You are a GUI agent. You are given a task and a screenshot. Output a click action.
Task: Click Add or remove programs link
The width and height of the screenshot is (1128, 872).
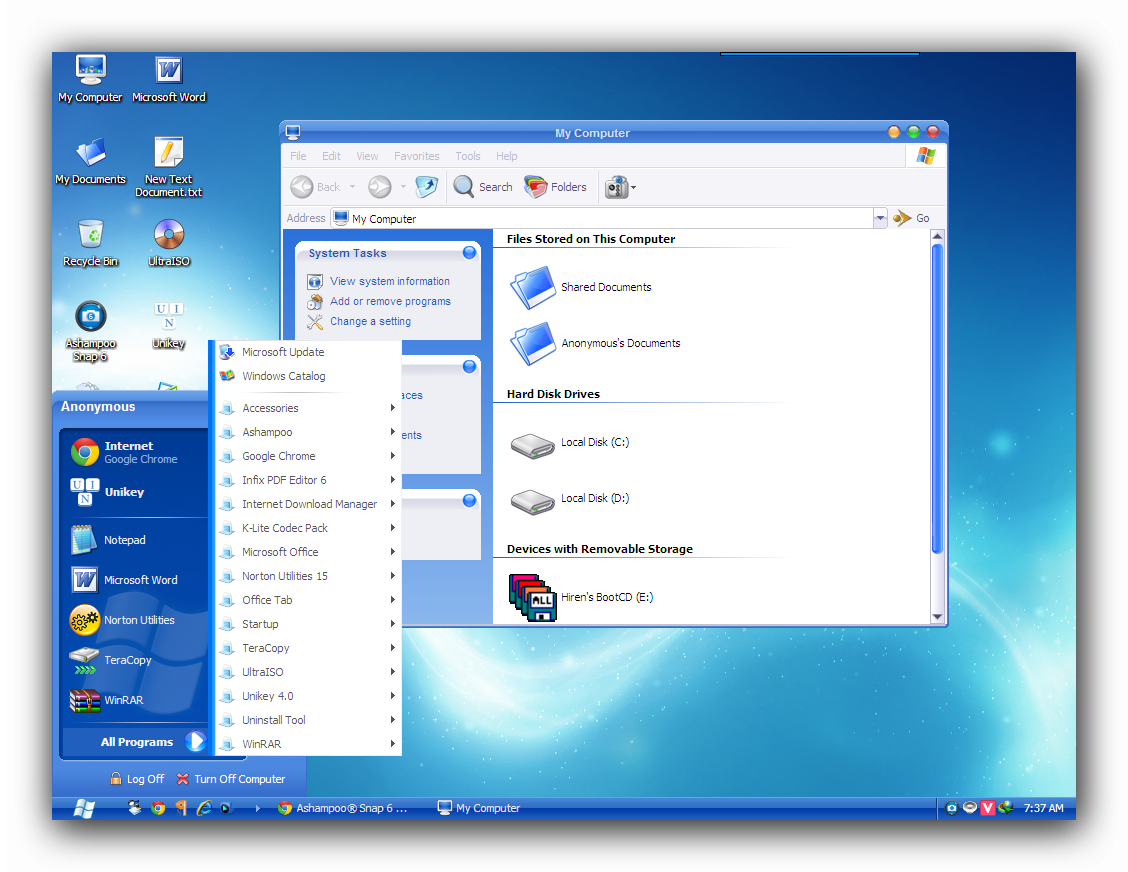[391, 301]
